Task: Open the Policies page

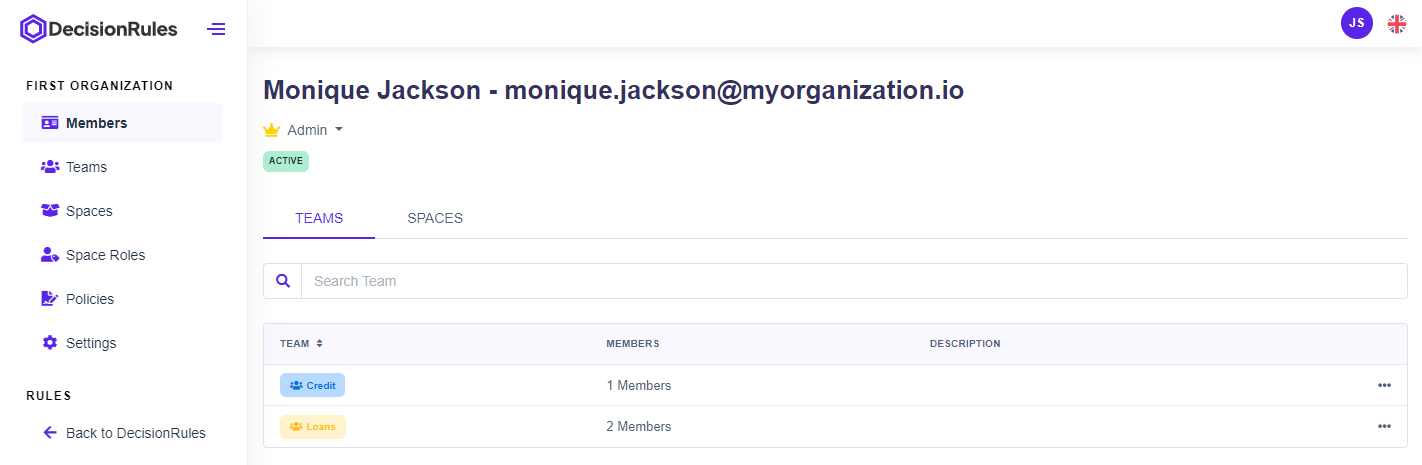Action: point(90,299)
